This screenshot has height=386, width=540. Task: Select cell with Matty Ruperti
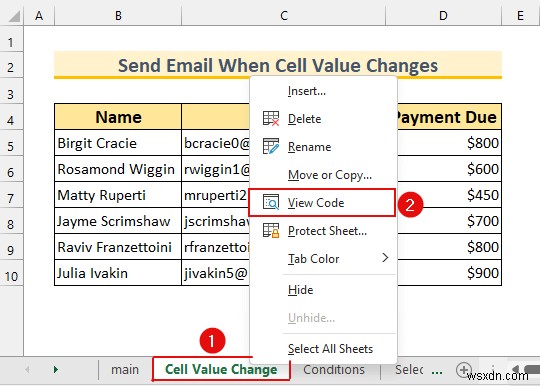coord(118,195)
